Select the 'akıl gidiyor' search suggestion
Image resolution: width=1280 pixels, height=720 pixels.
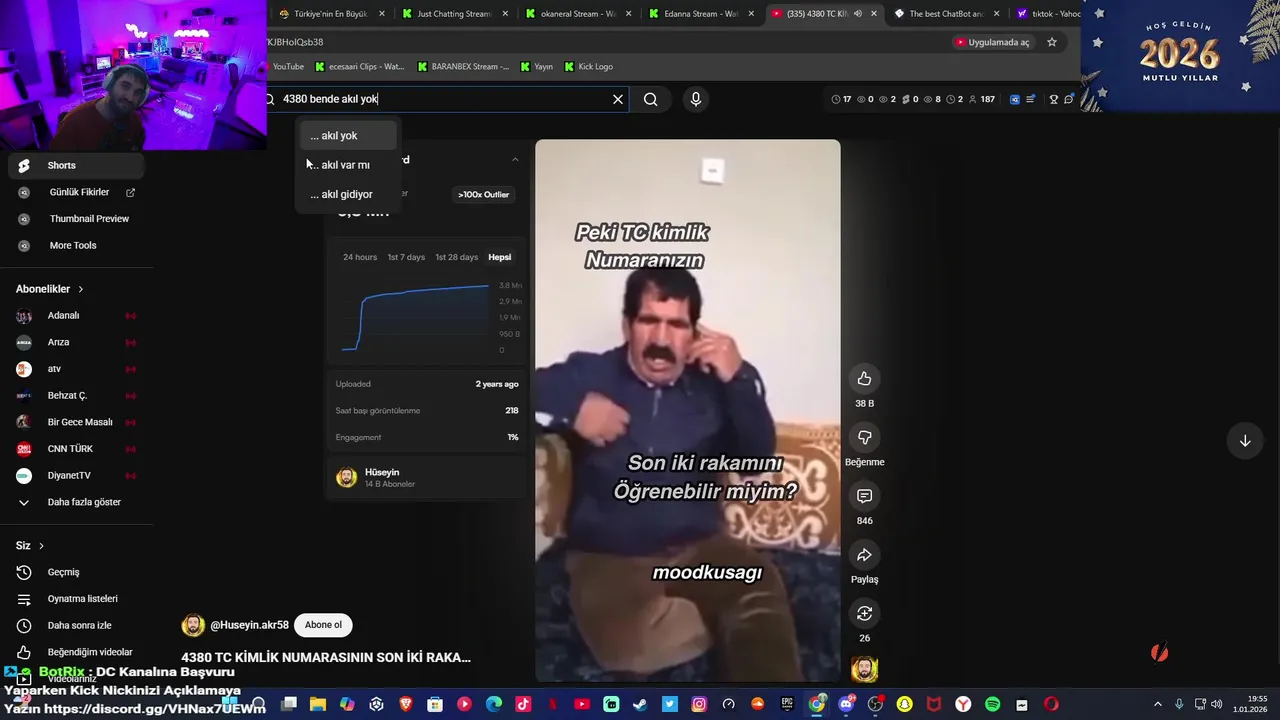coord(348,194)
